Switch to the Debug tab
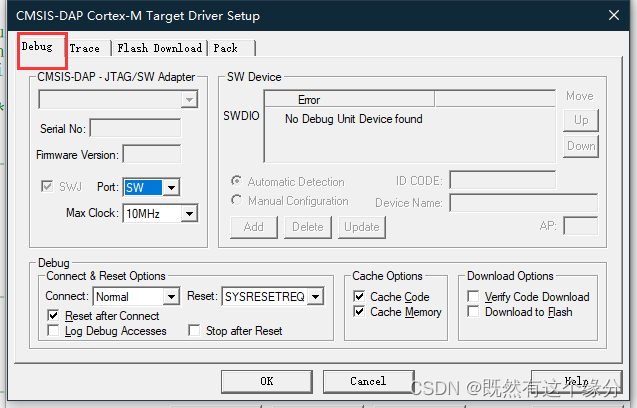Viewport: 637px width, 408px height. 37,47
